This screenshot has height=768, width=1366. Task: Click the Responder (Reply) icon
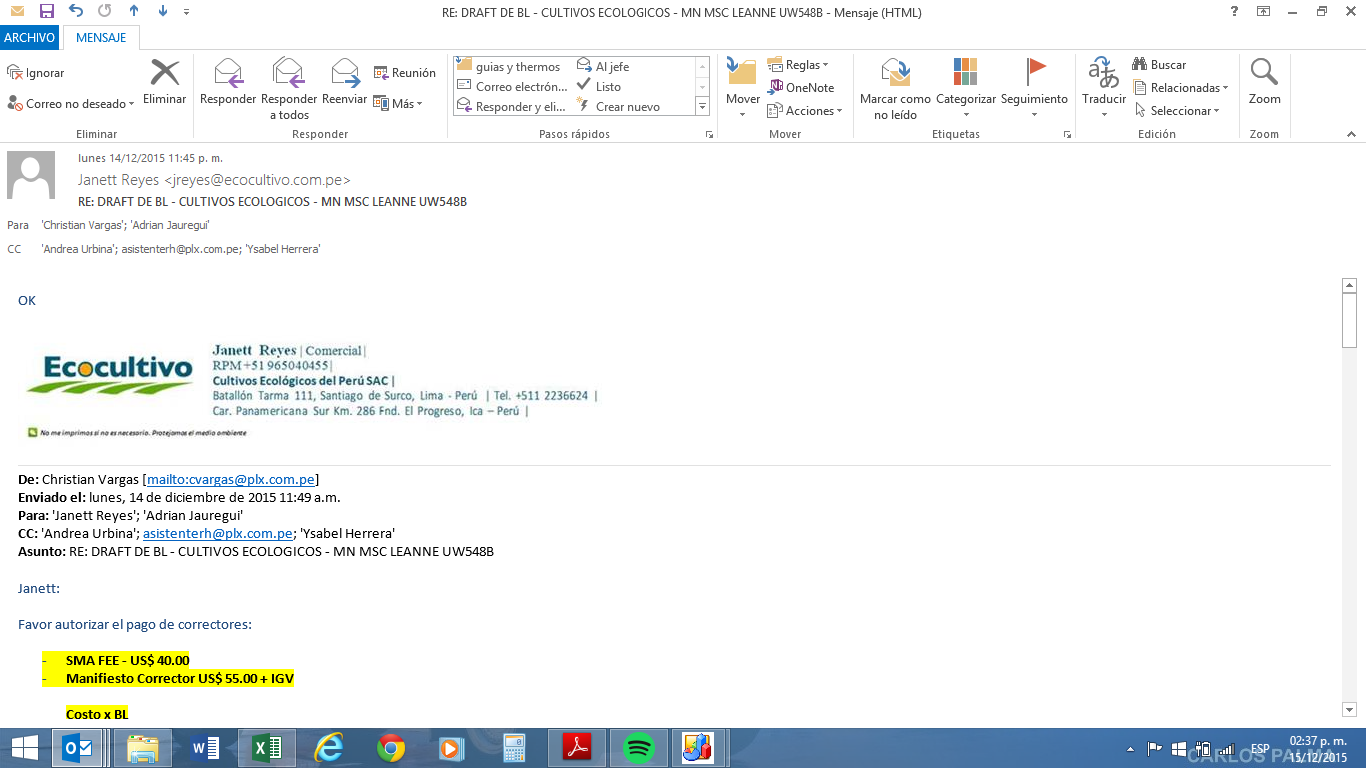coord(228,74)
